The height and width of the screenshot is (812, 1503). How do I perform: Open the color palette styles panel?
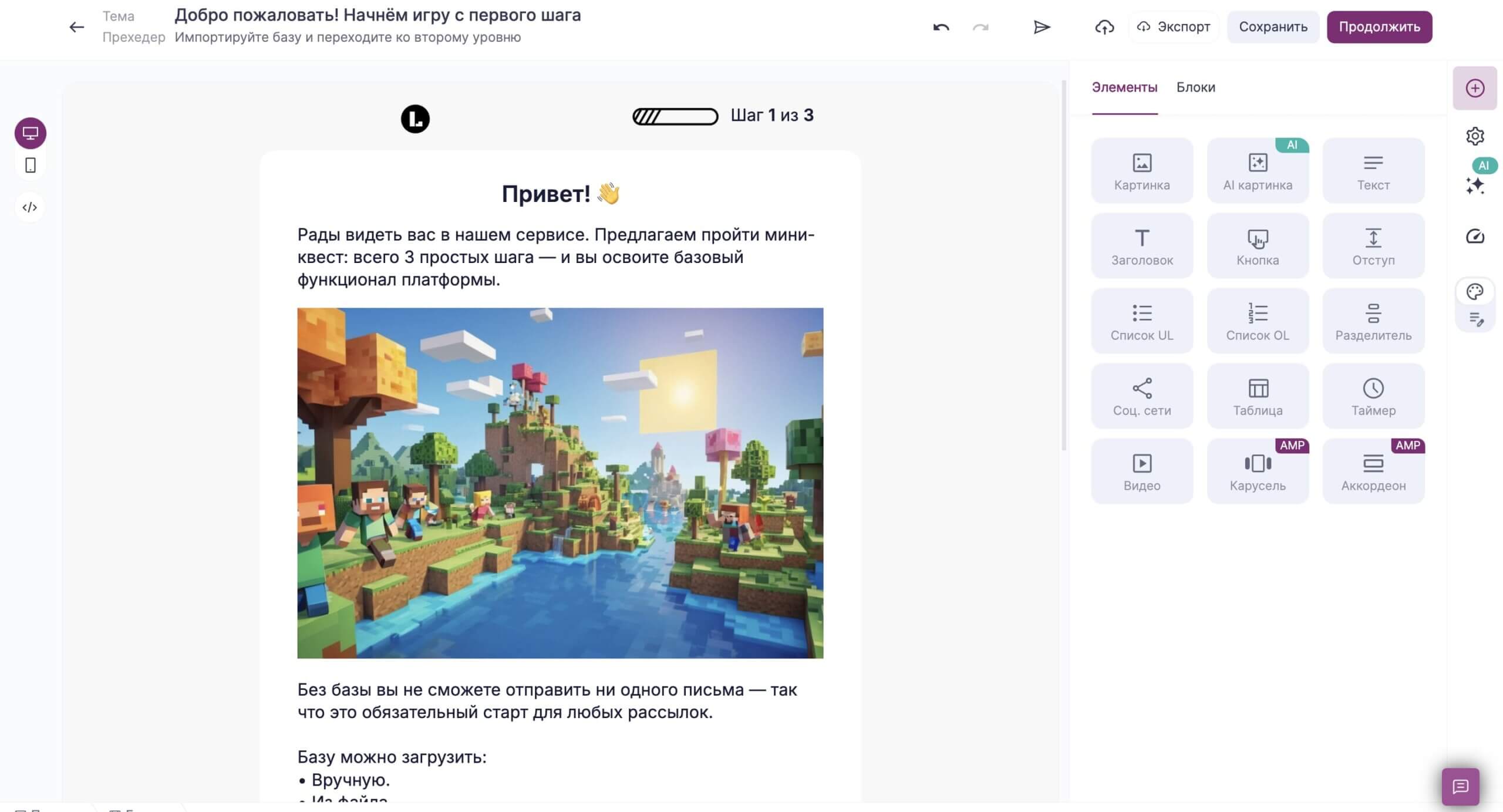point(1475,291)
